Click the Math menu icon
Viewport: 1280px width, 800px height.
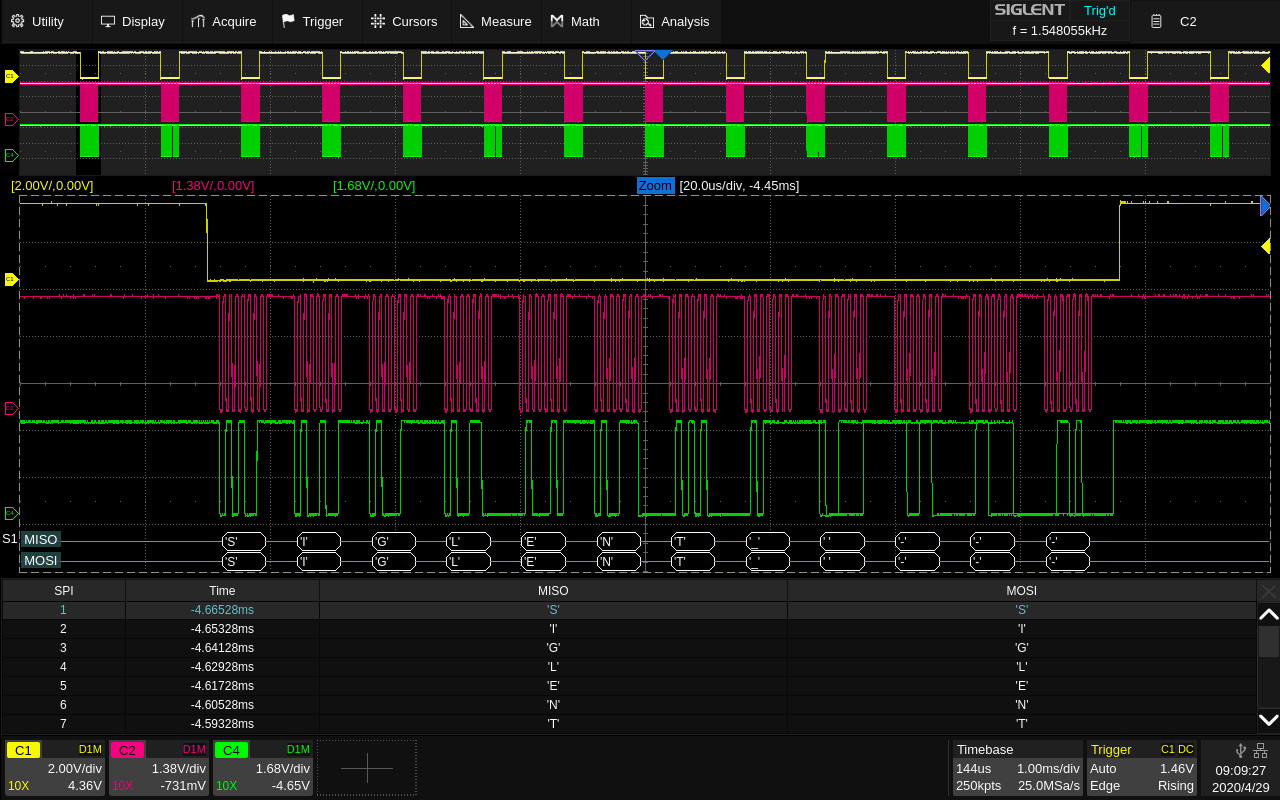click(557, 21)
